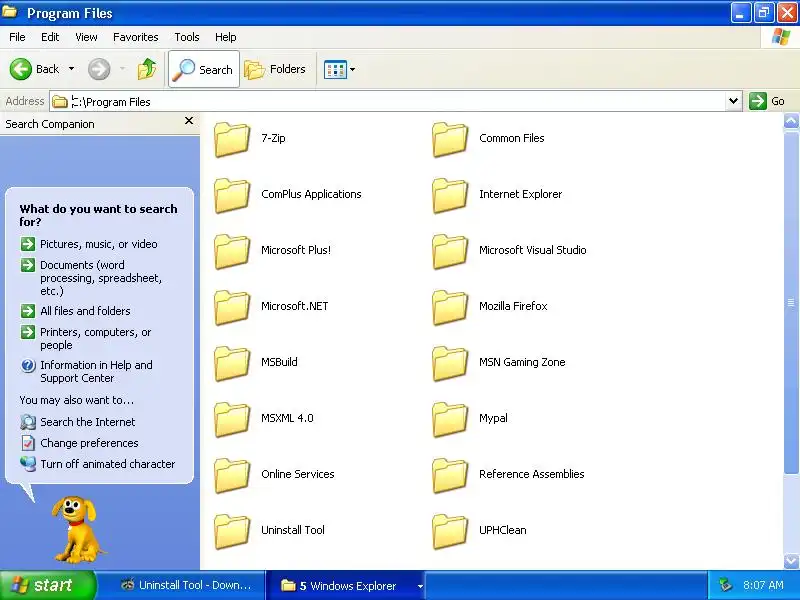Select the MSN Gaming Zone folder icon
This screenshot has width=800, height=600.
tap(450, 364)
